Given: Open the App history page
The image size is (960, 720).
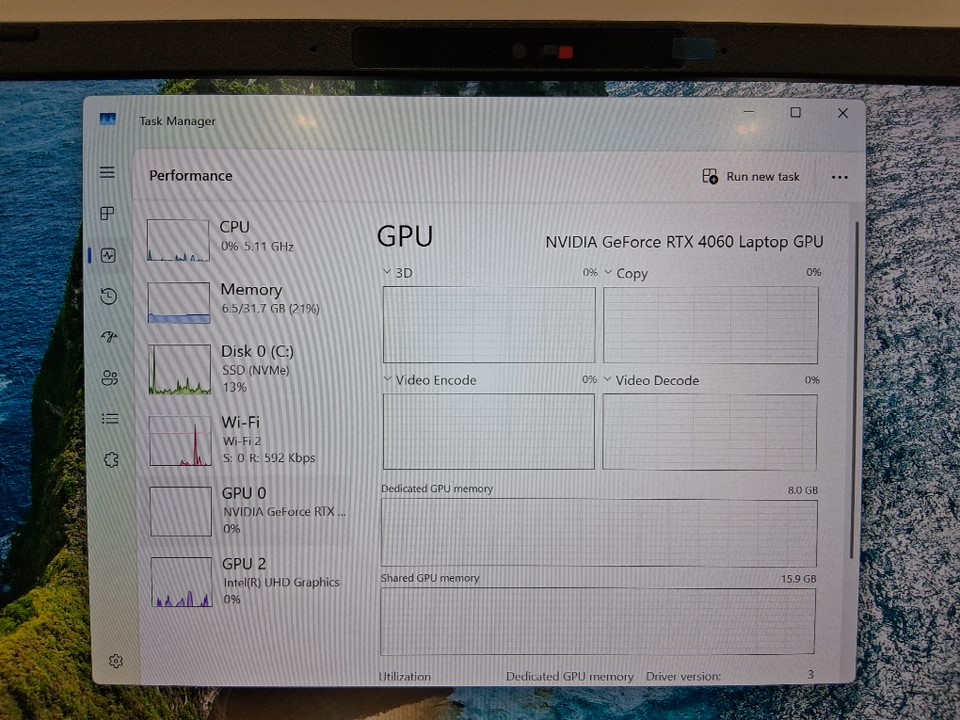Looking at the screenshot, I should click(109, 296).
